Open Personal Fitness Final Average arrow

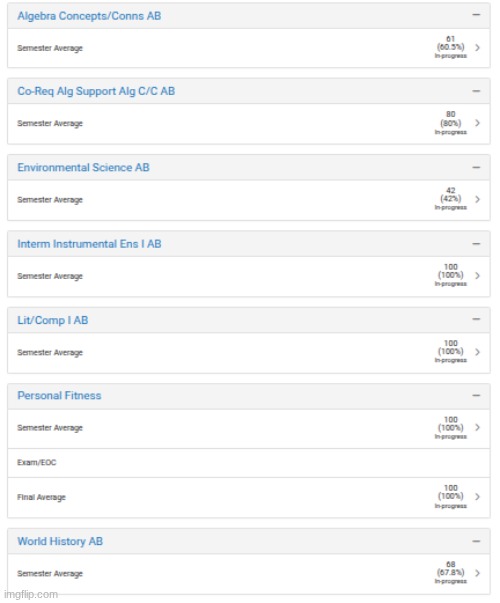pos(477,496)
